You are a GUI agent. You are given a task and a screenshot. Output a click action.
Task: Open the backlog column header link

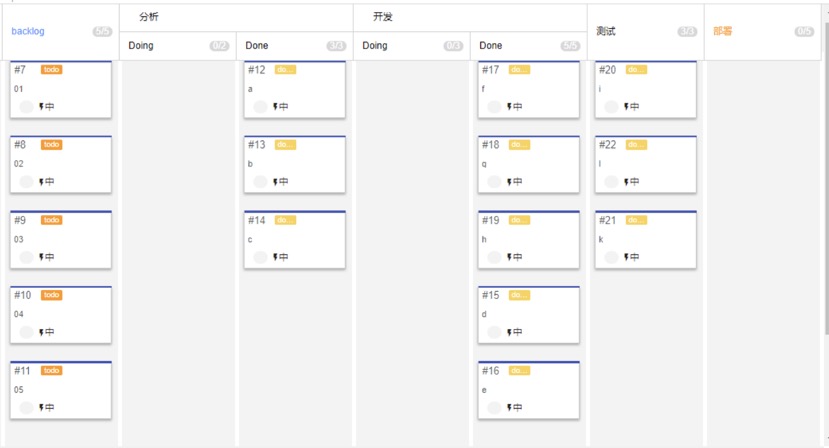tap(28, 31)
